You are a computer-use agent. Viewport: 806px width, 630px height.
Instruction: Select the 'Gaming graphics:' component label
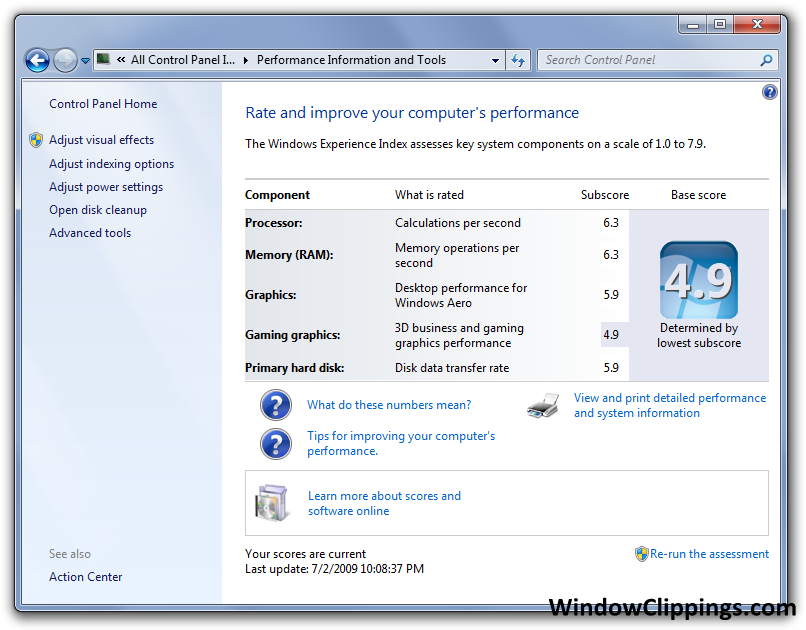[x=292, y=335]
